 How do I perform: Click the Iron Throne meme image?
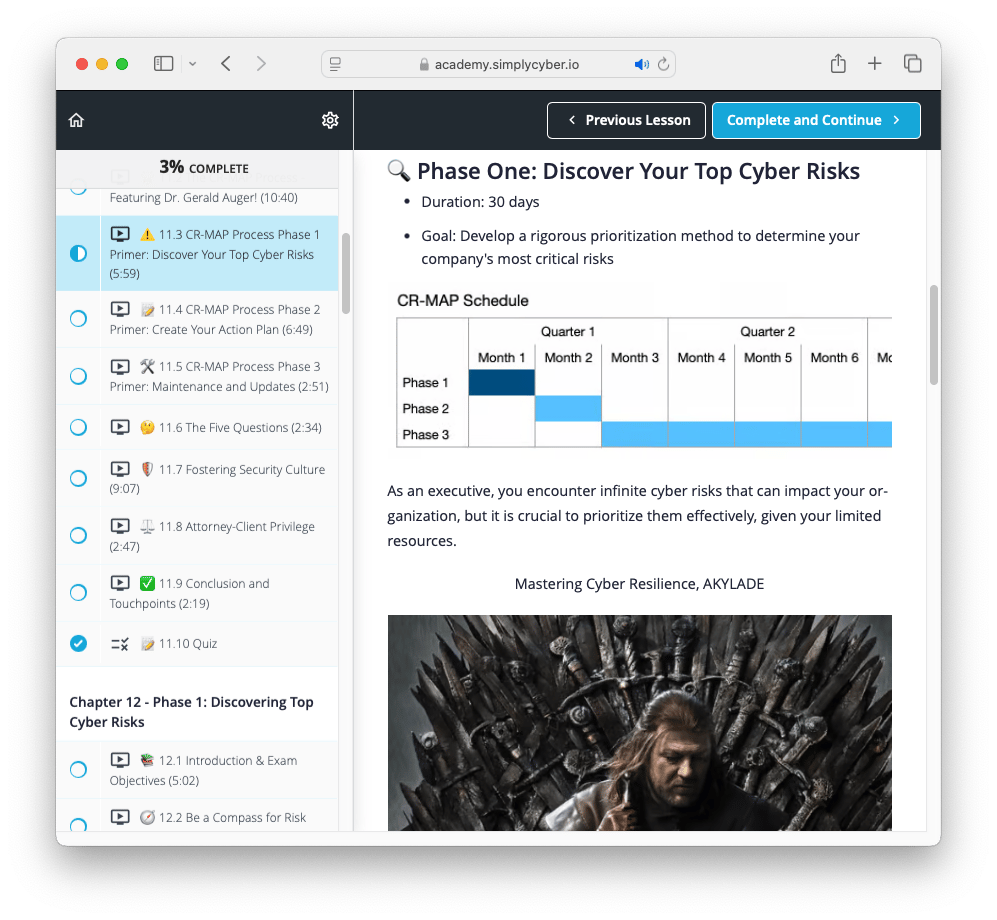(x=640, y=723)
